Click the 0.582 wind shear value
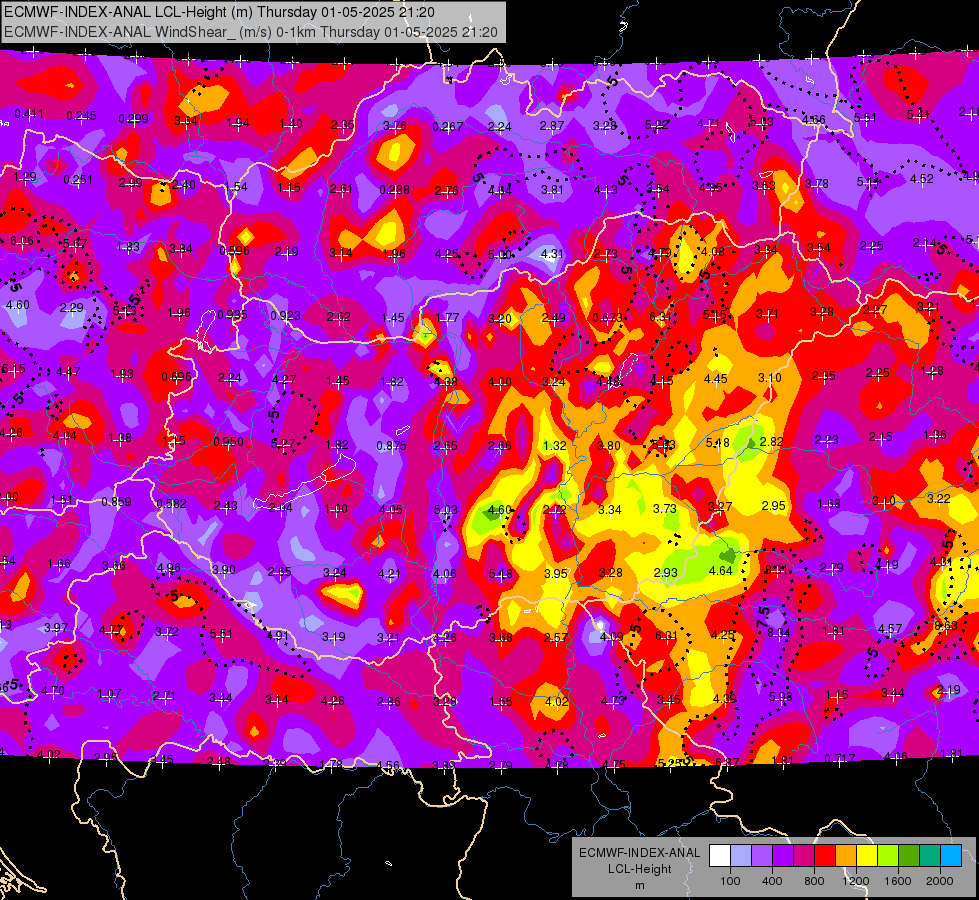The width and height of the screenshot is (979, 900). coord(172,503)
